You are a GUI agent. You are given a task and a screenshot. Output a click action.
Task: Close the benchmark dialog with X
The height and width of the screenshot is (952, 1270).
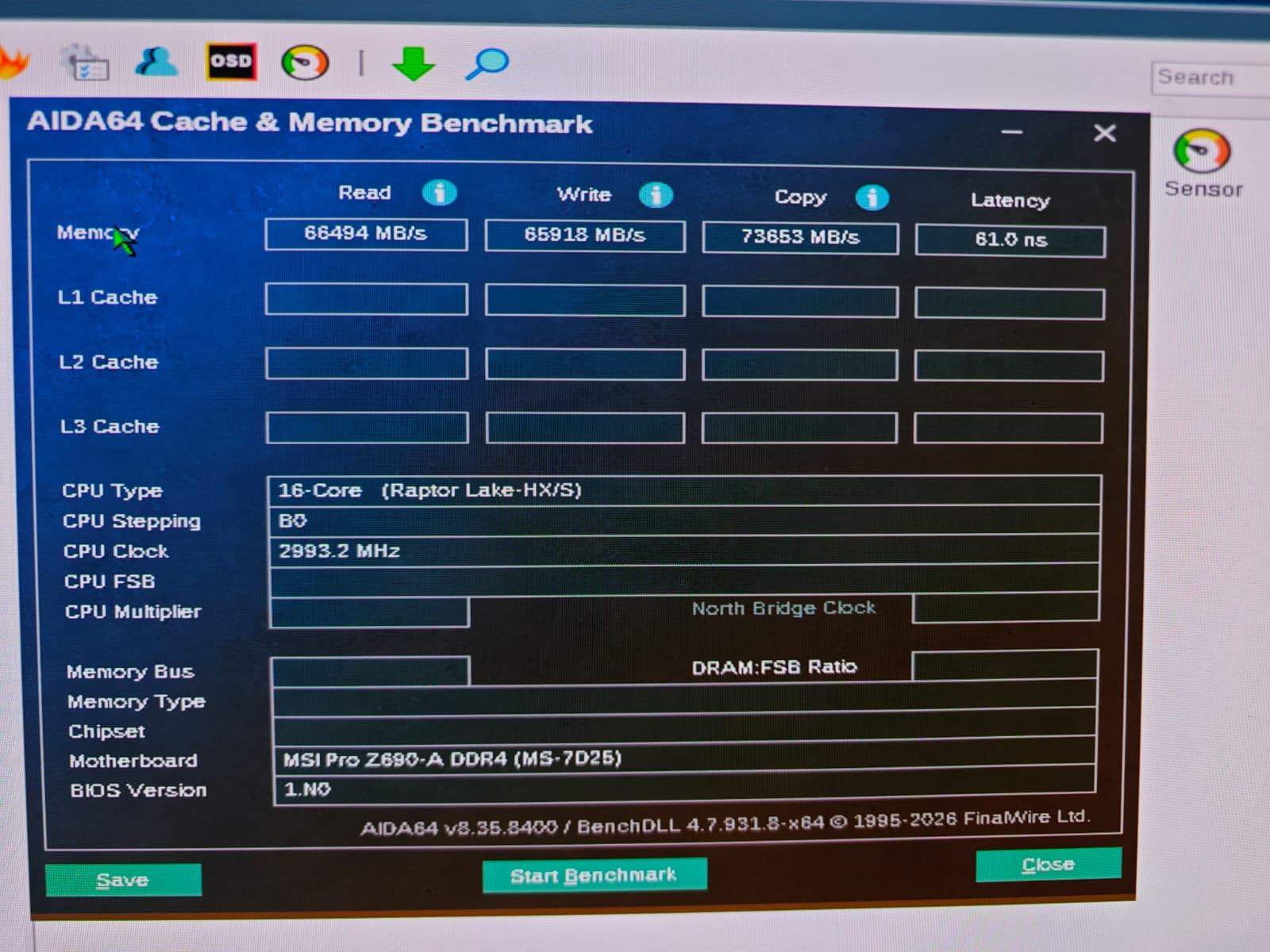(1105, 133)
